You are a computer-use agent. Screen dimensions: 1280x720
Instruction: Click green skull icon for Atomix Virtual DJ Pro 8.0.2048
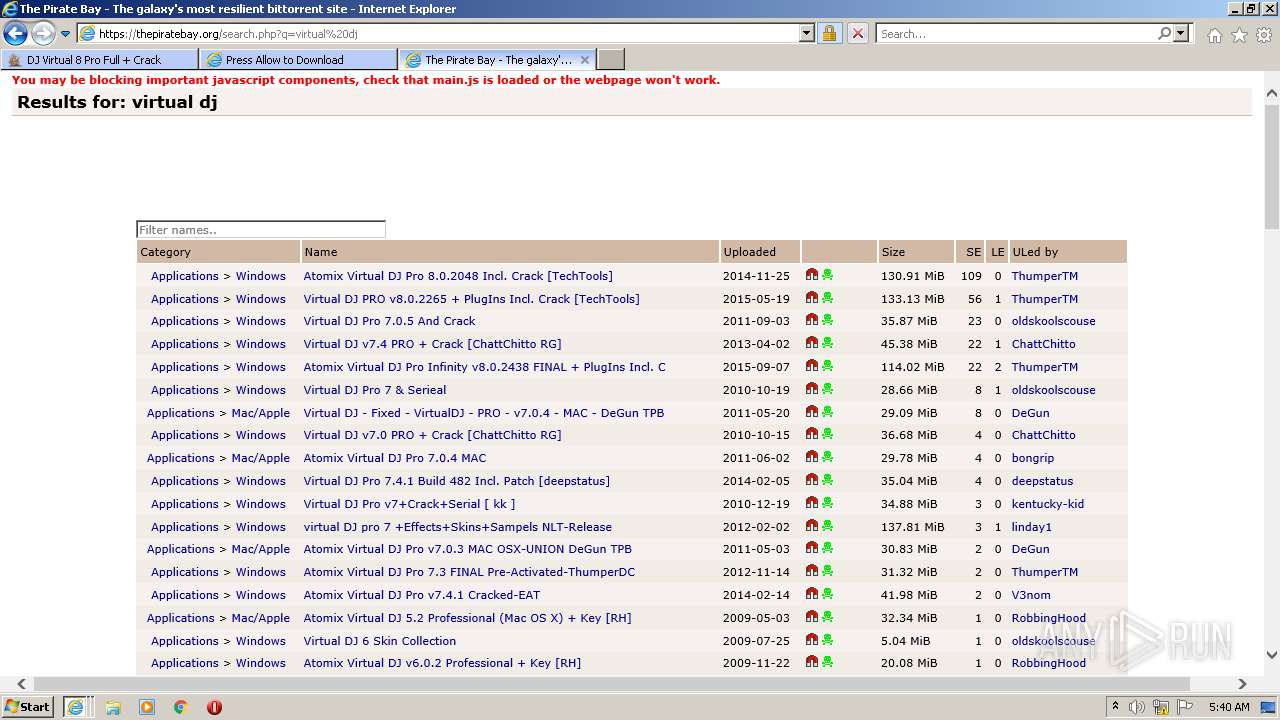[x=827, y=275]
